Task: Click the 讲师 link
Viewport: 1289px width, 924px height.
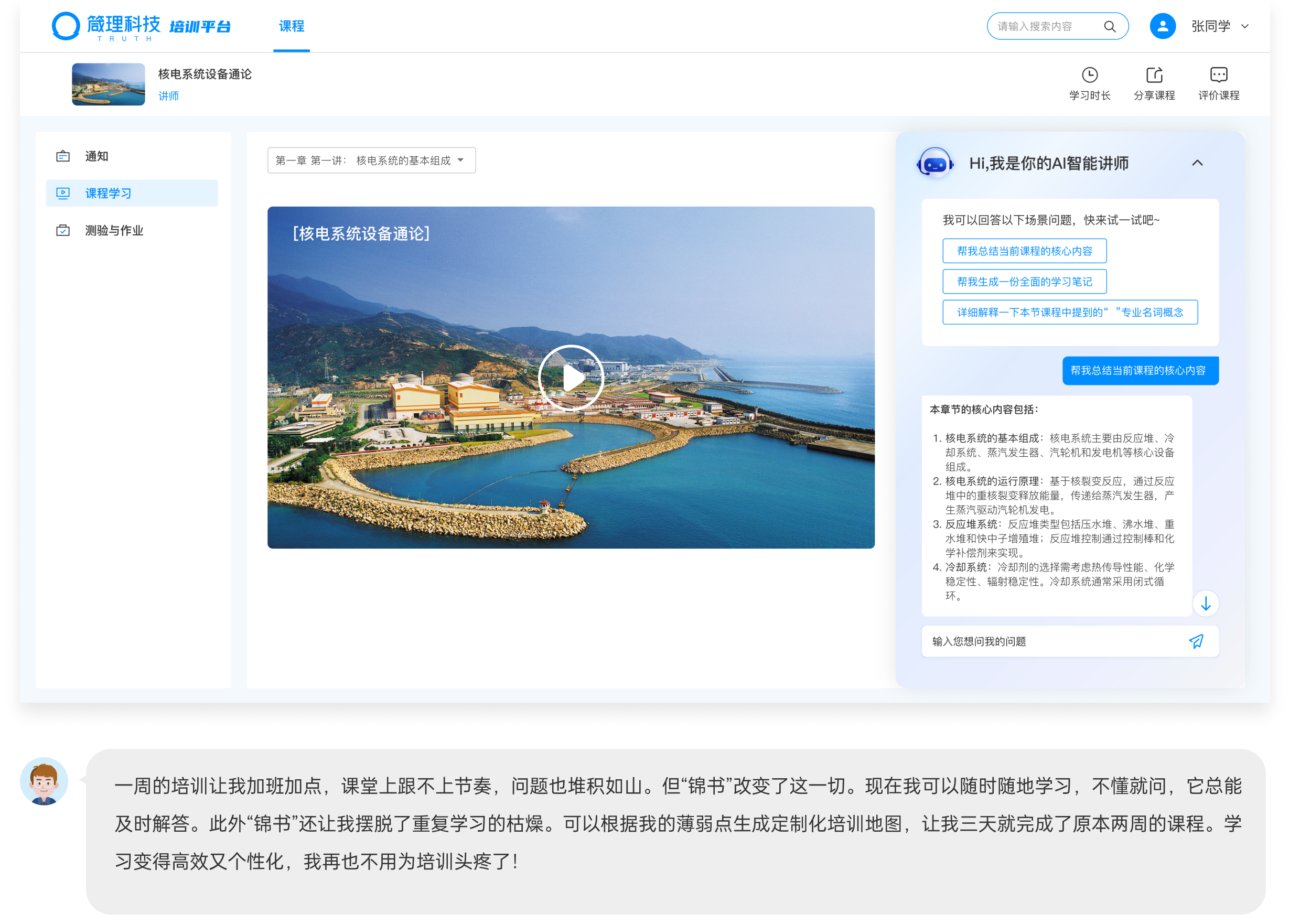Action: pos(168,96)
